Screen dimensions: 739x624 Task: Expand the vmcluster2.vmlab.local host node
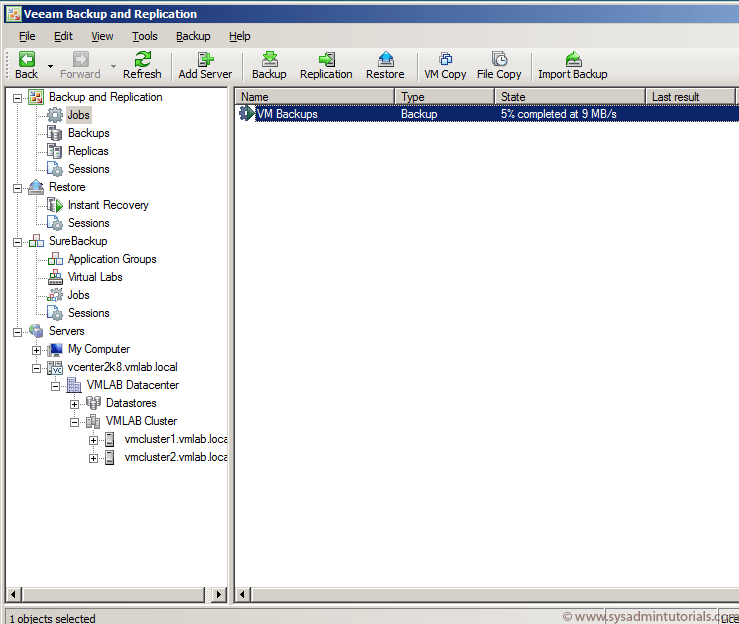coord(93,458)
